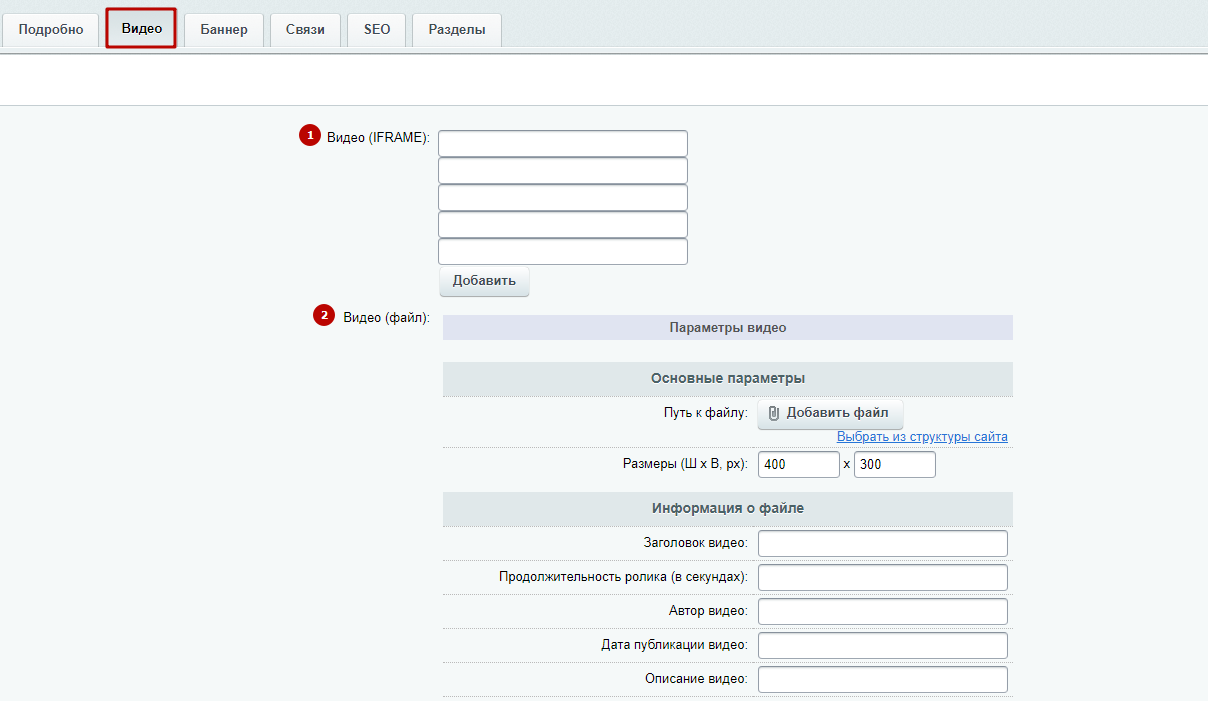Click the Продолжительность ролика input field

883,578
